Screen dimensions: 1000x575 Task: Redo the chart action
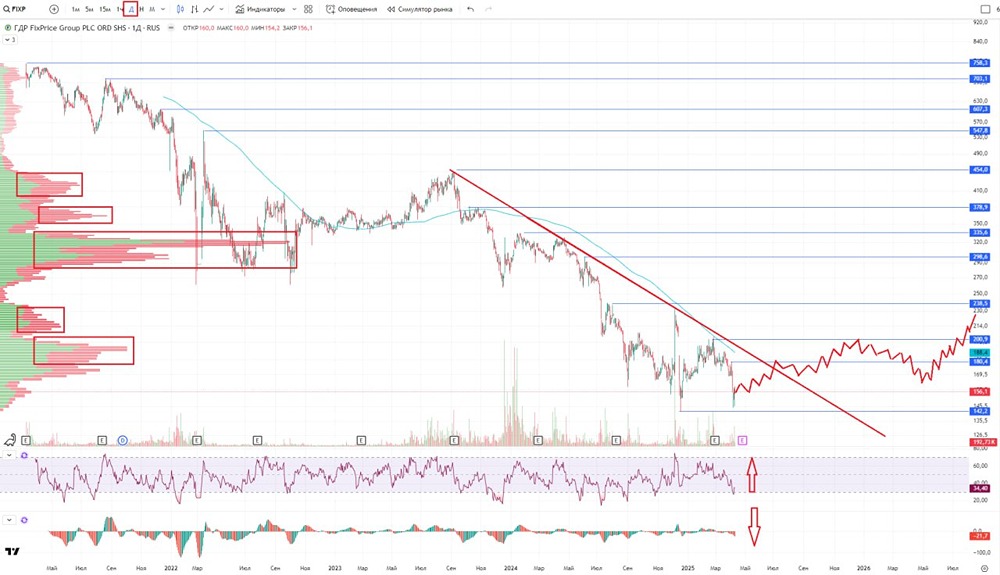pos(489,10)
